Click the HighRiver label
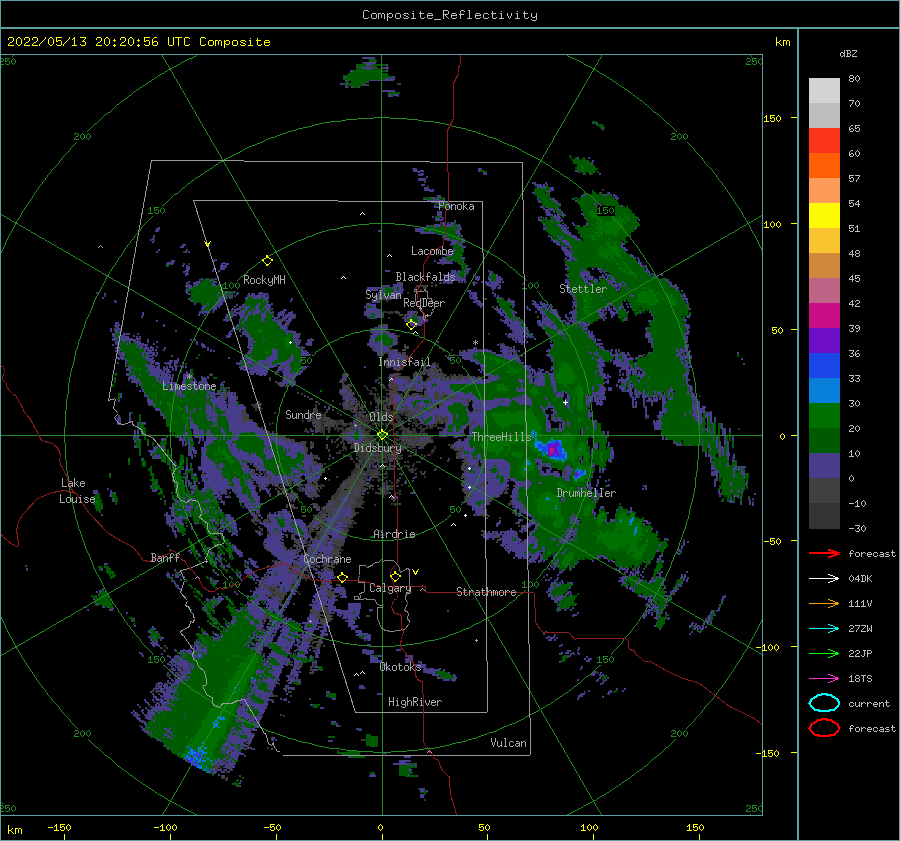The height and width of the screenshot is (841, 900). tap(415, 702)
